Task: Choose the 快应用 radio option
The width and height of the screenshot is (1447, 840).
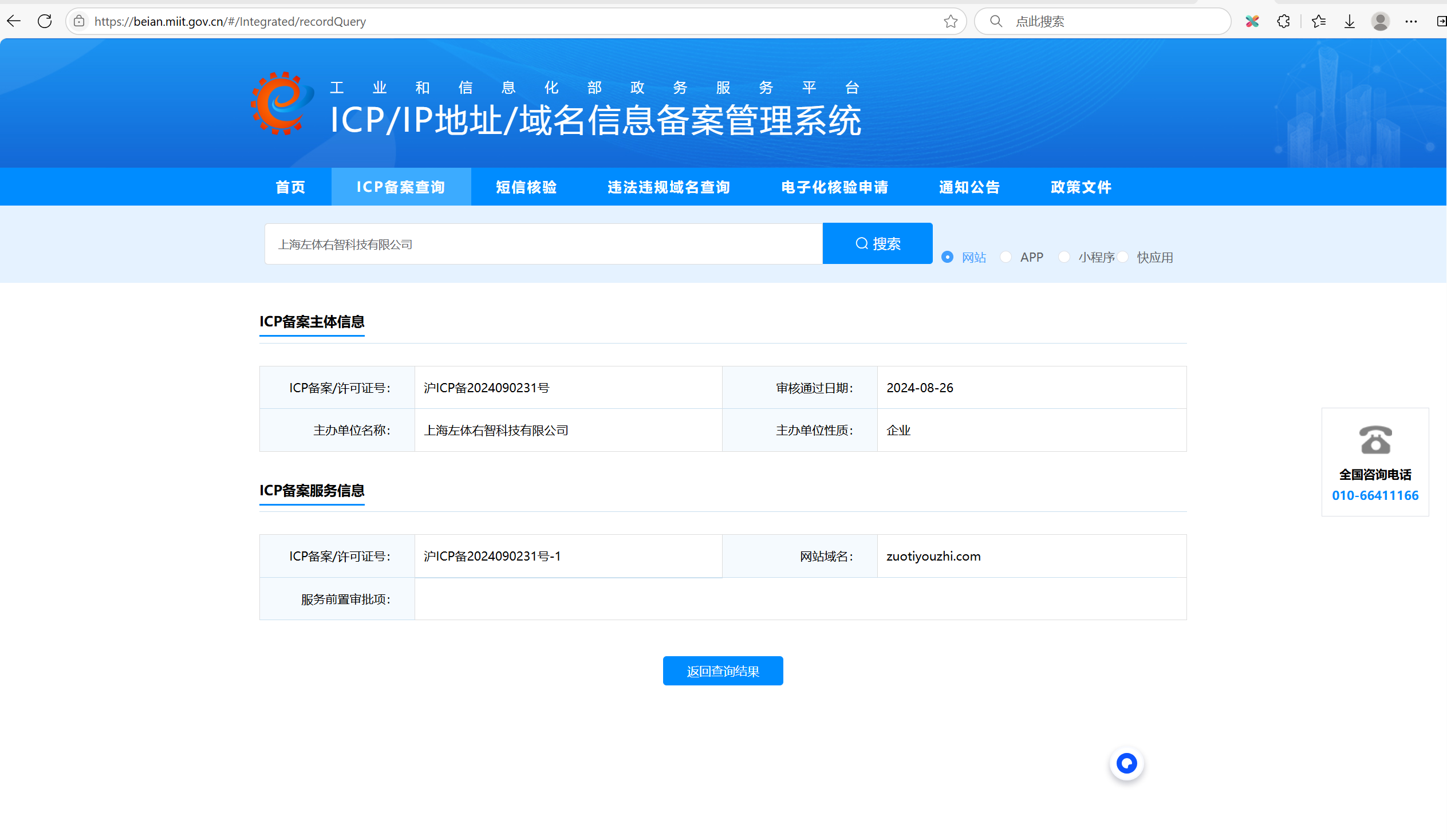Action: click(x=1123, y=257)
